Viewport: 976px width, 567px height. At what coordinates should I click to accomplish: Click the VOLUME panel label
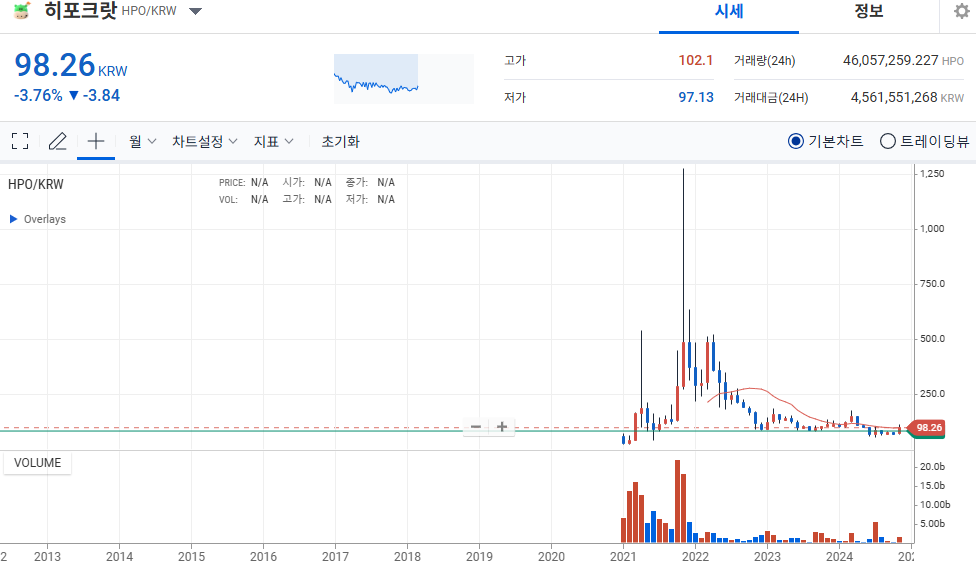37,463
